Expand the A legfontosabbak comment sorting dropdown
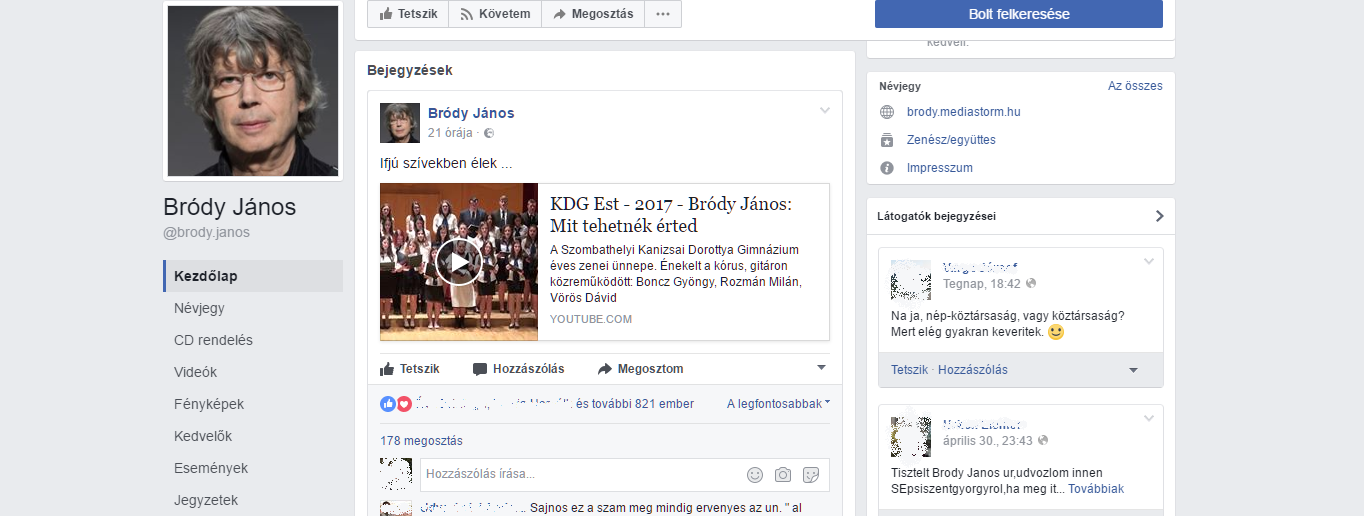 pyautogui.click(x=778, y=404)
